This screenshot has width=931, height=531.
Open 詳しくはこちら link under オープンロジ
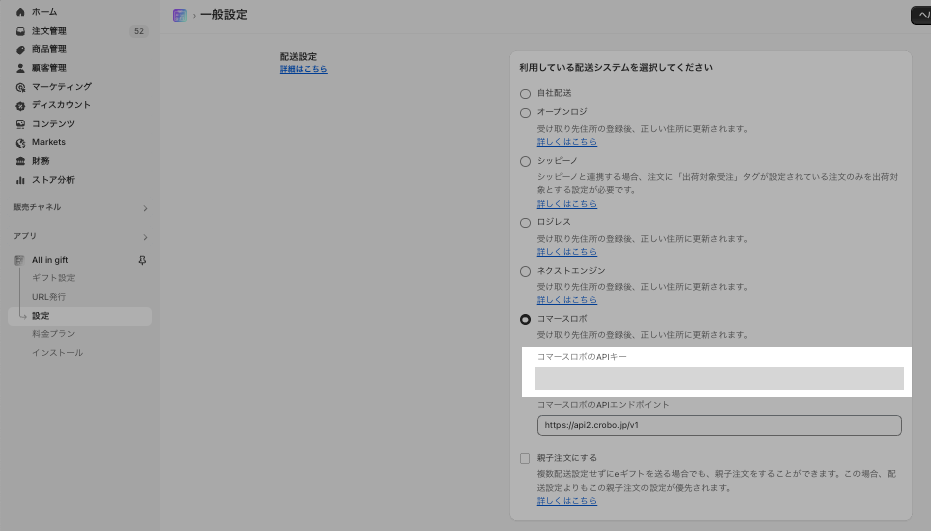(567, 142)
